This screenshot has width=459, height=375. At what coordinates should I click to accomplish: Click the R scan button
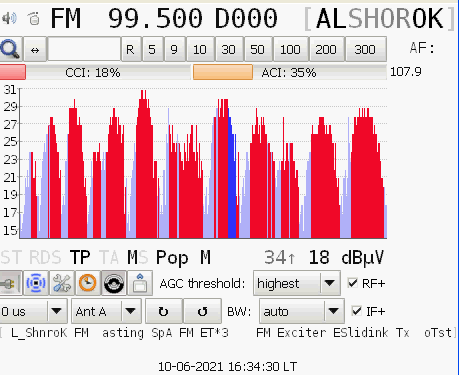click(x=130, y=50)
